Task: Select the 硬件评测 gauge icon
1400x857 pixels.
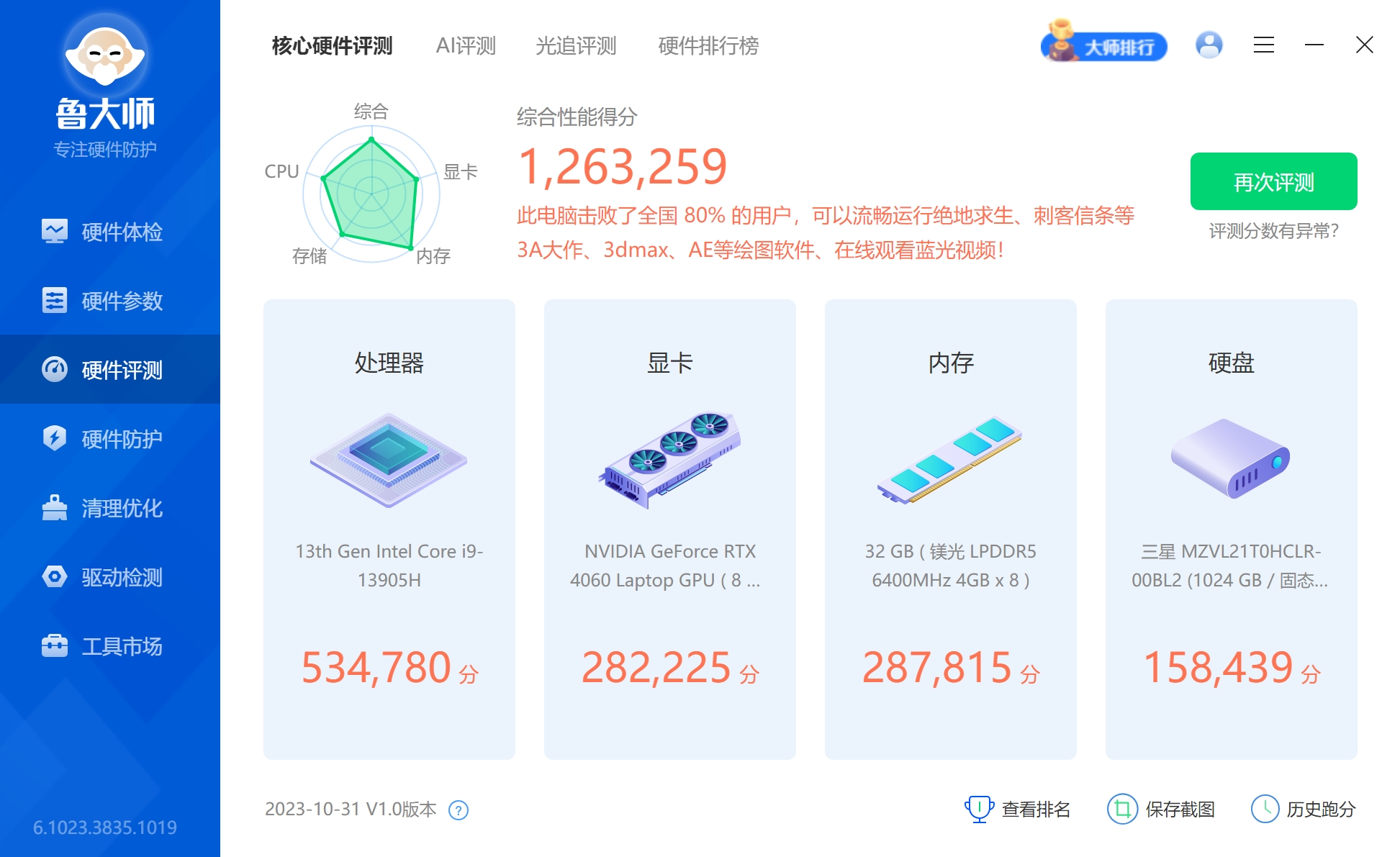Action: pos(55,370)
